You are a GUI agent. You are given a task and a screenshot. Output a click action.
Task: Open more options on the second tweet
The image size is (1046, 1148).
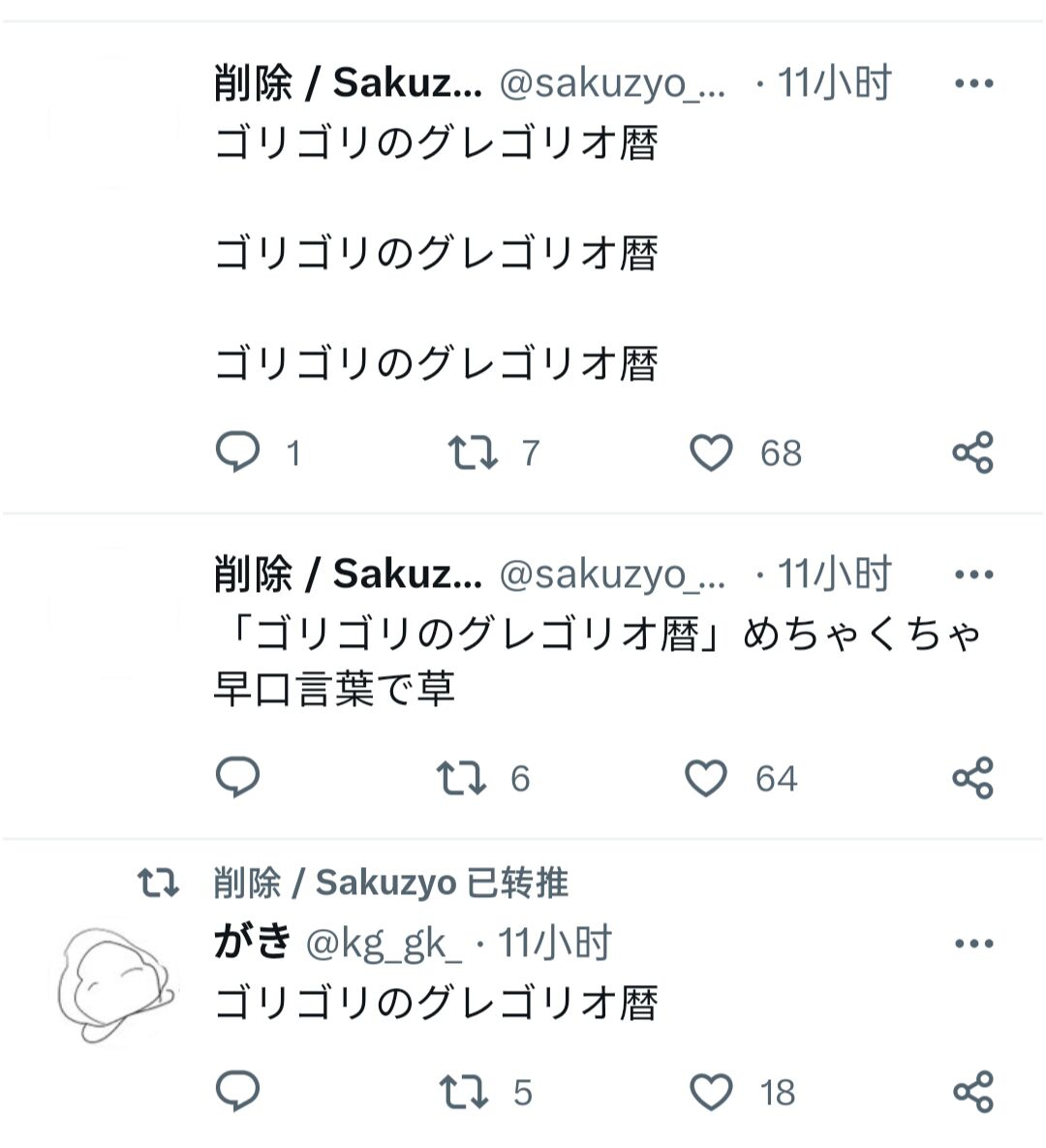pos(973,574)
